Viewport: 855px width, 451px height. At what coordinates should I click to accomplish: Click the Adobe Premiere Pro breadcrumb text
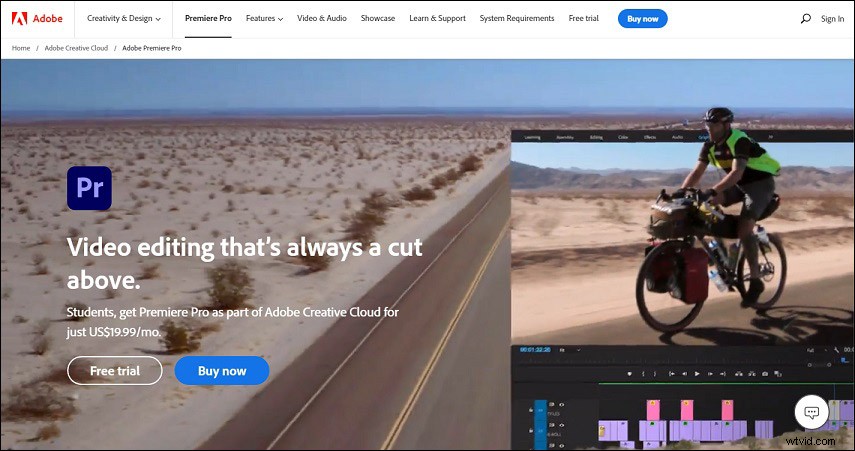[x=152, y=48]
